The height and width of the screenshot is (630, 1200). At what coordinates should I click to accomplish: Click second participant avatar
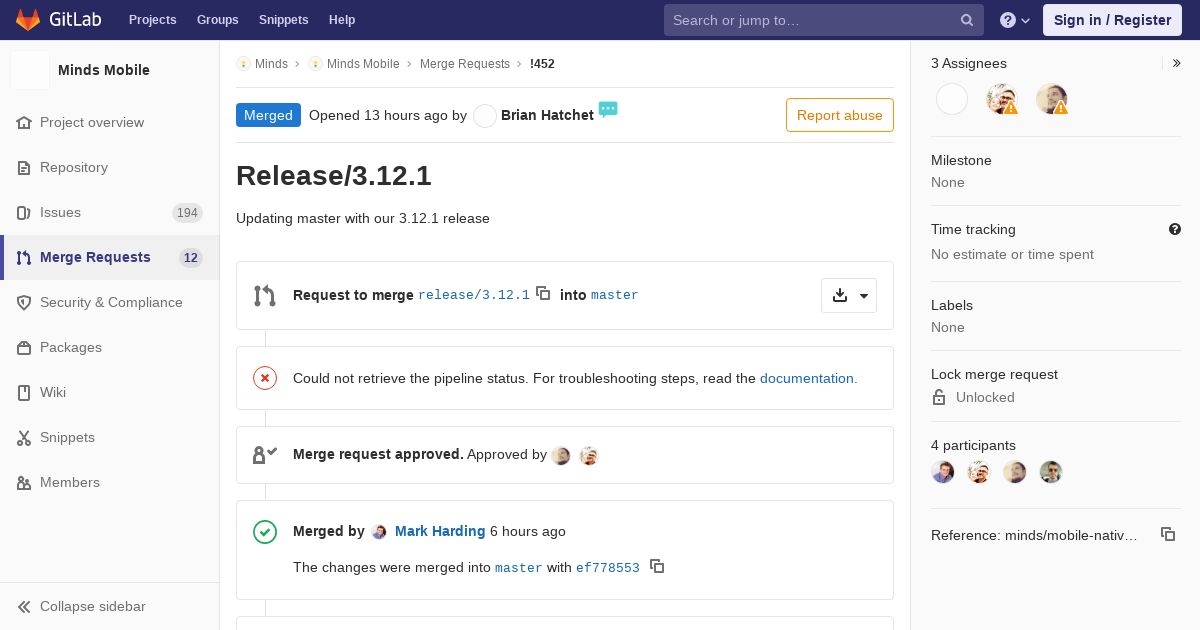pyautogui.click(x=979, y=472)
